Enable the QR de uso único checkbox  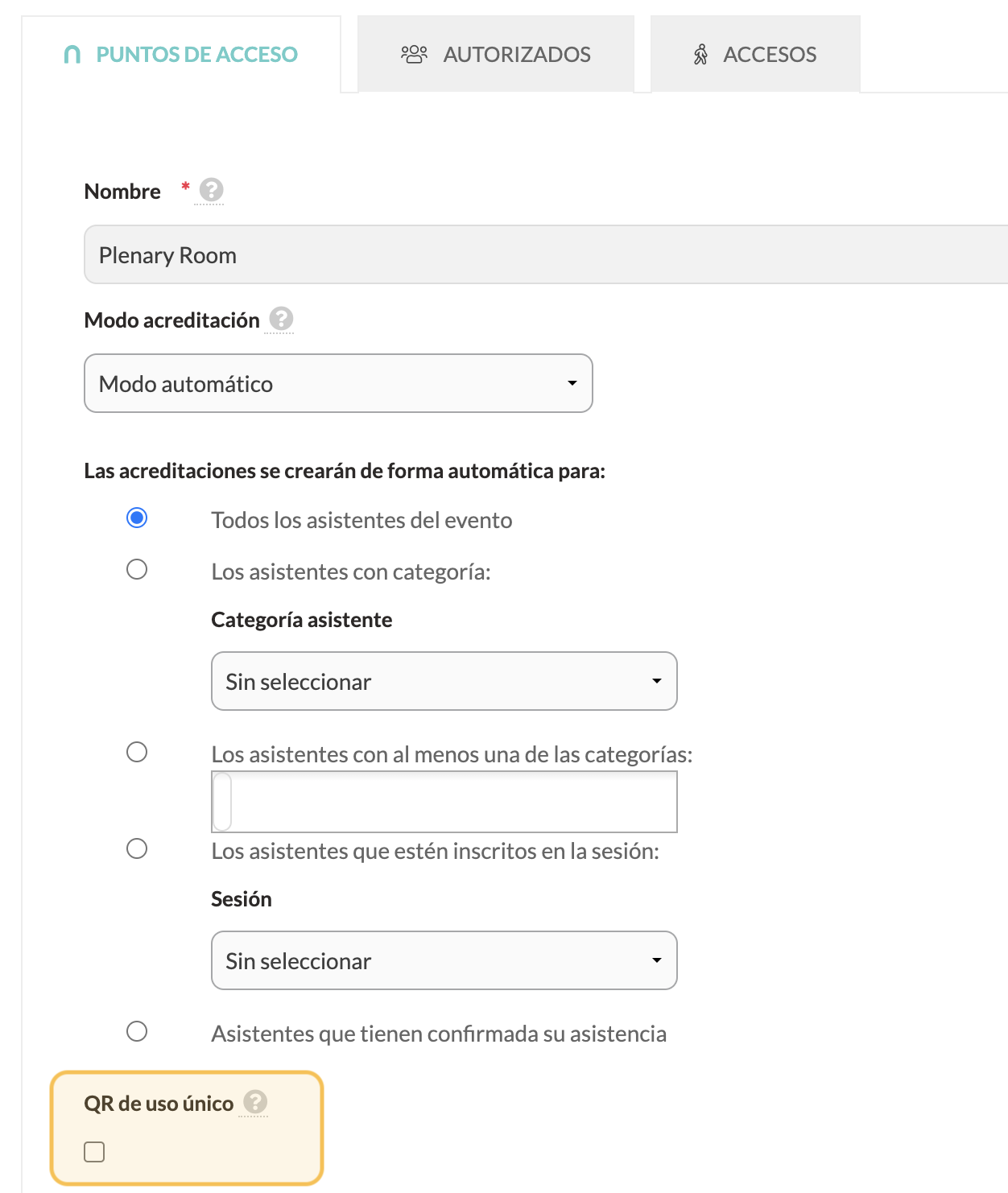pos(94,1152)
